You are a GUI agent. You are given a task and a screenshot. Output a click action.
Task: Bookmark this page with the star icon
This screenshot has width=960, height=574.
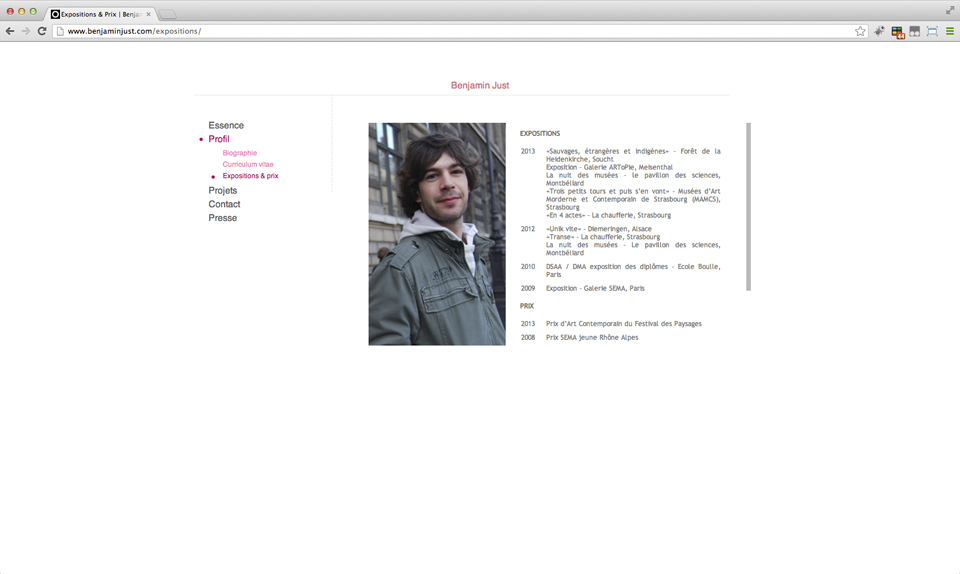860,31
